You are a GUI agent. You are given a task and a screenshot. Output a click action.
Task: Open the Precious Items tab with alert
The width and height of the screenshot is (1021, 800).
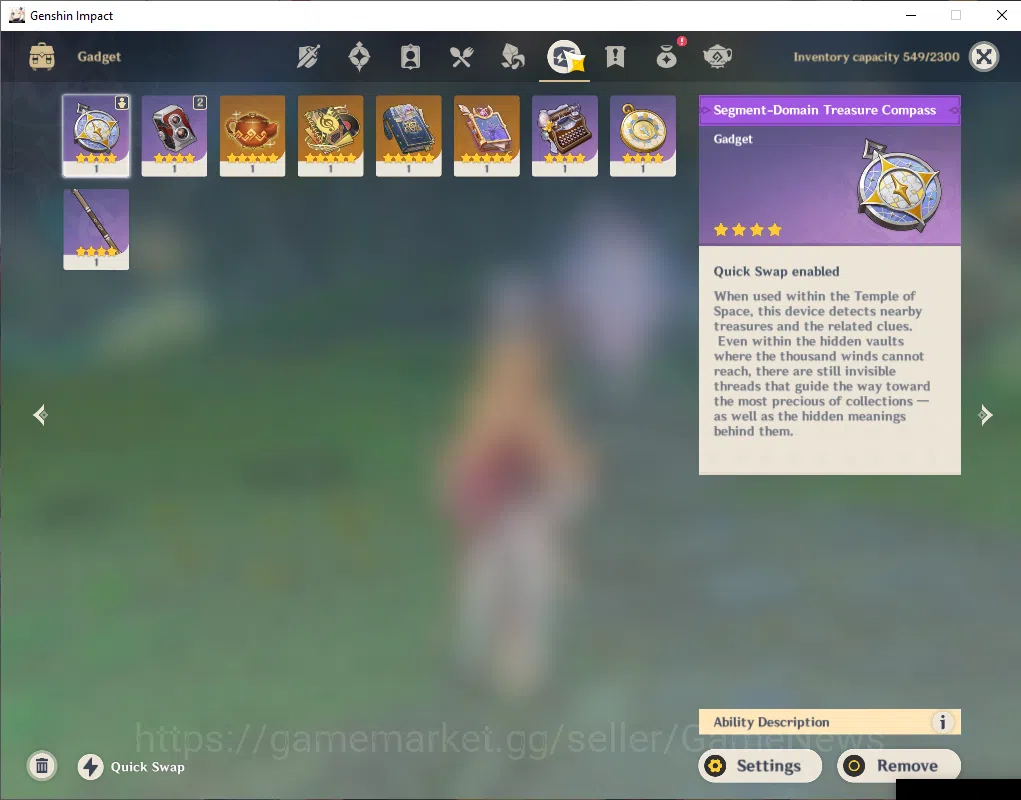(667, 56)
